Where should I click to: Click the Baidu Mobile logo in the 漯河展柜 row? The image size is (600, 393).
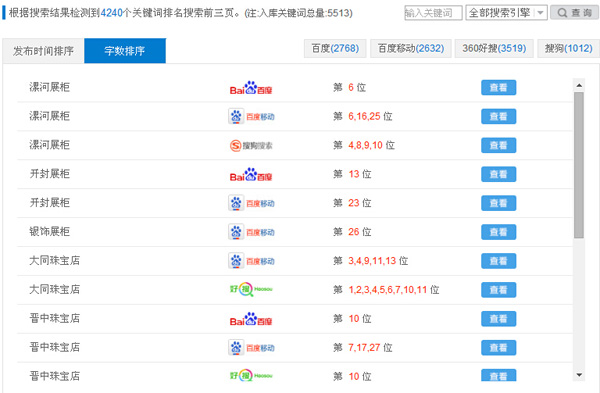pos(251,116)
